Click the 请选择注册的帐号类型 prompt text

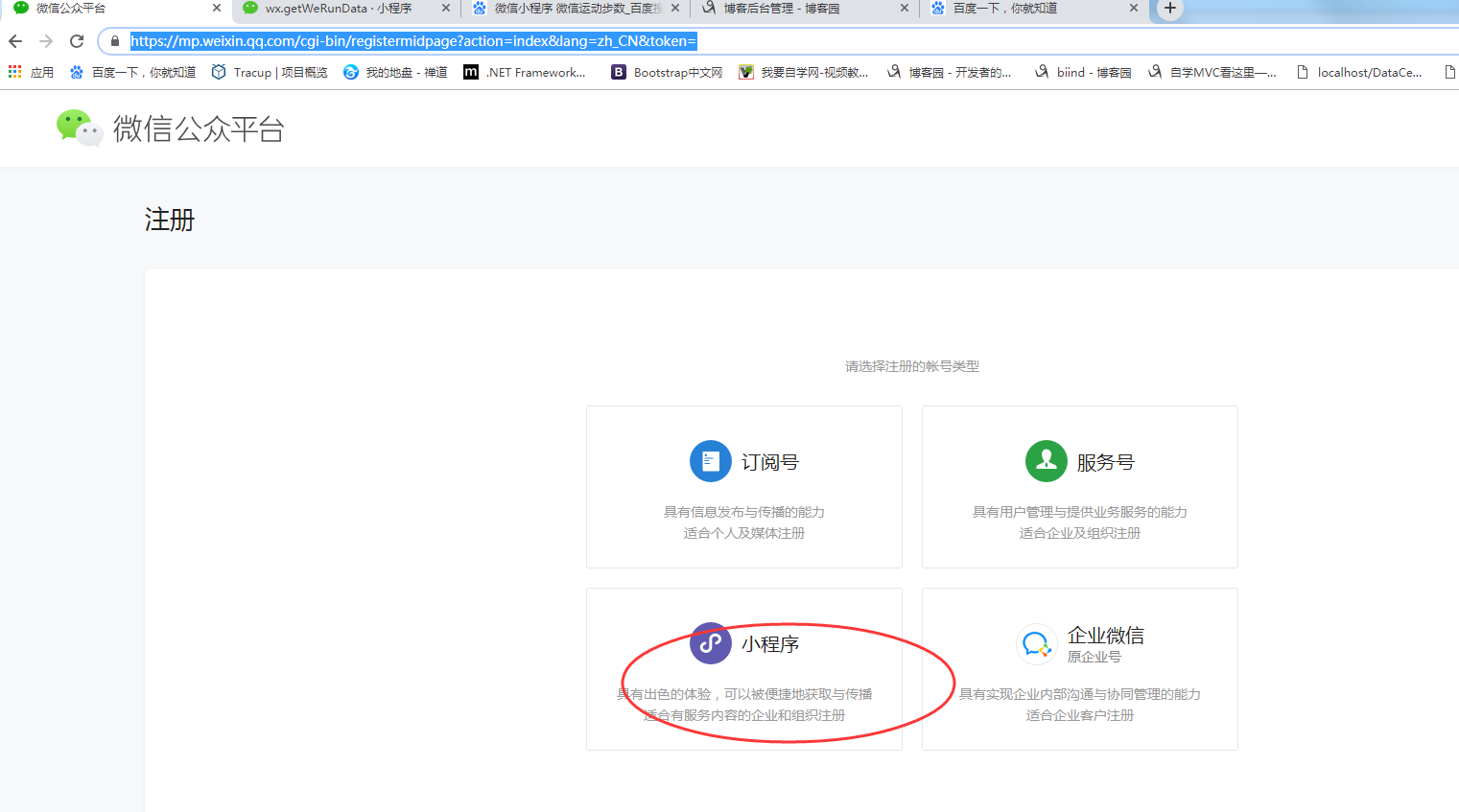click(912, 366)
